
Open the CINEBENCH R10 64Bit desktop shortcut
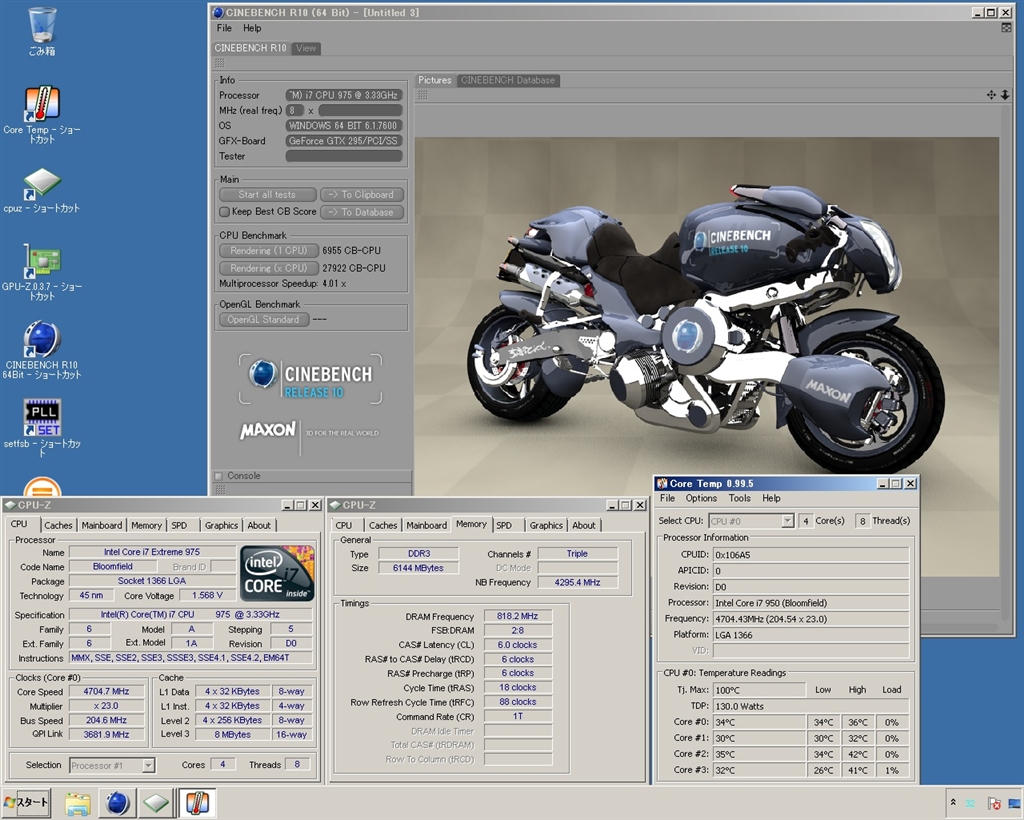point(42,340)
